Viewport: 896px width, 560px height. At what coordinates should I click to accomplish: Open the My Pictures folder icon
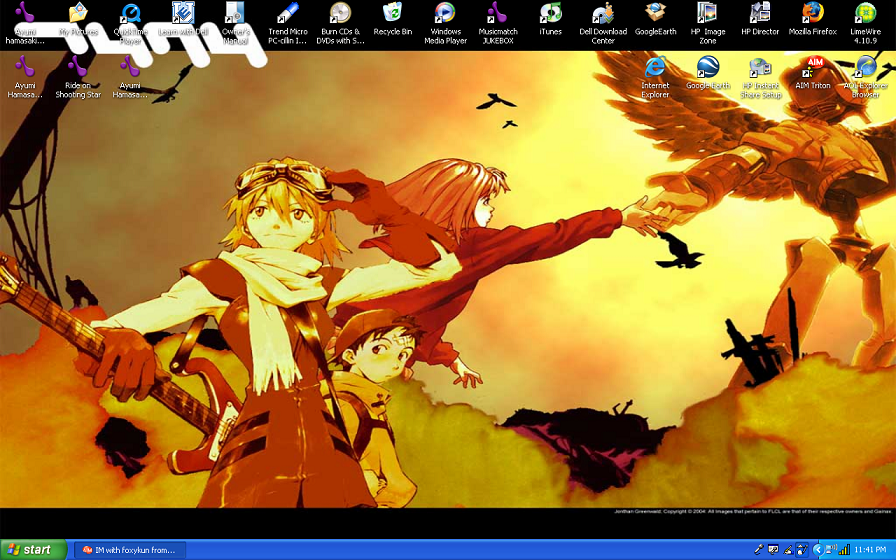[x=78, y=19]
